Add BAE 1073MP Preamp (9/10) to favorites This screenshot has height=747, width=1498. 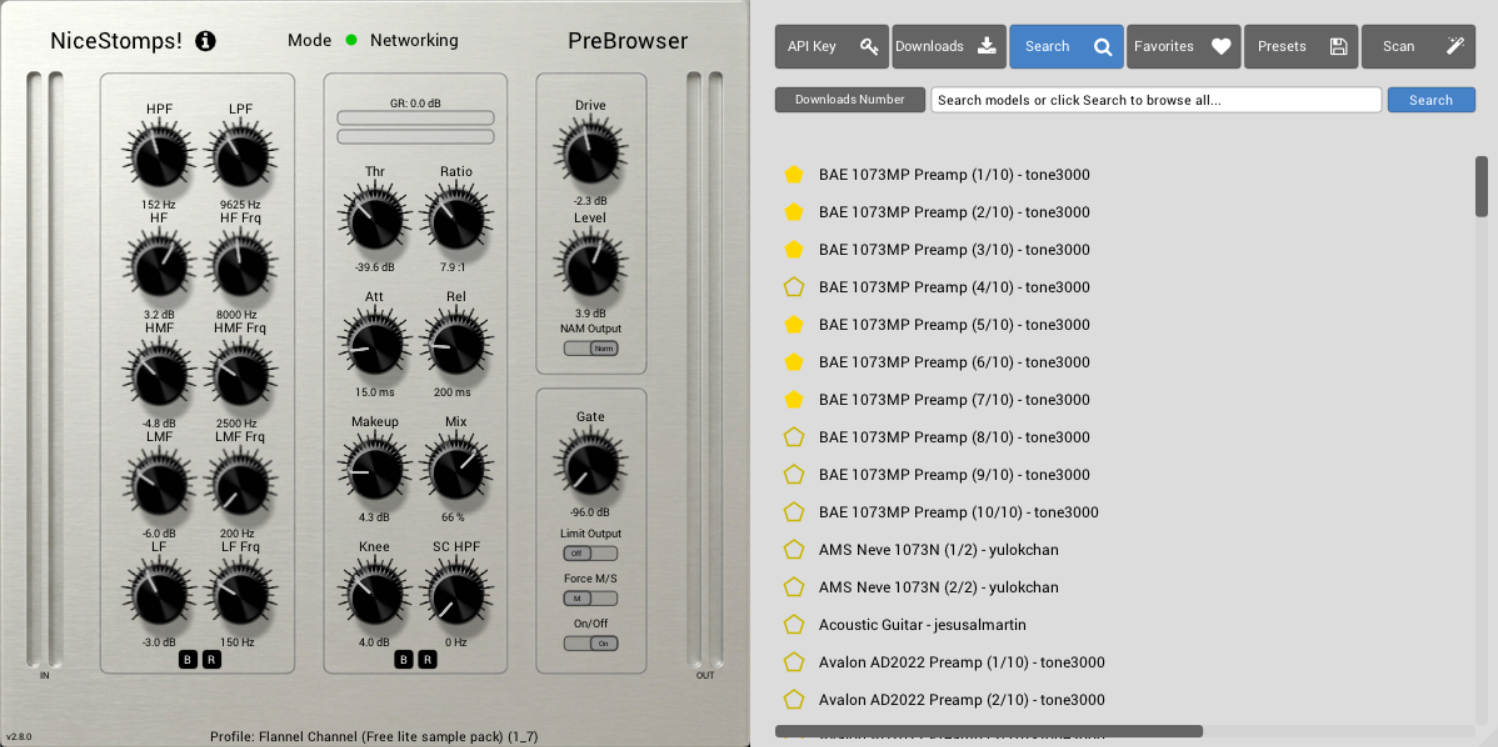tap(794, 474)
